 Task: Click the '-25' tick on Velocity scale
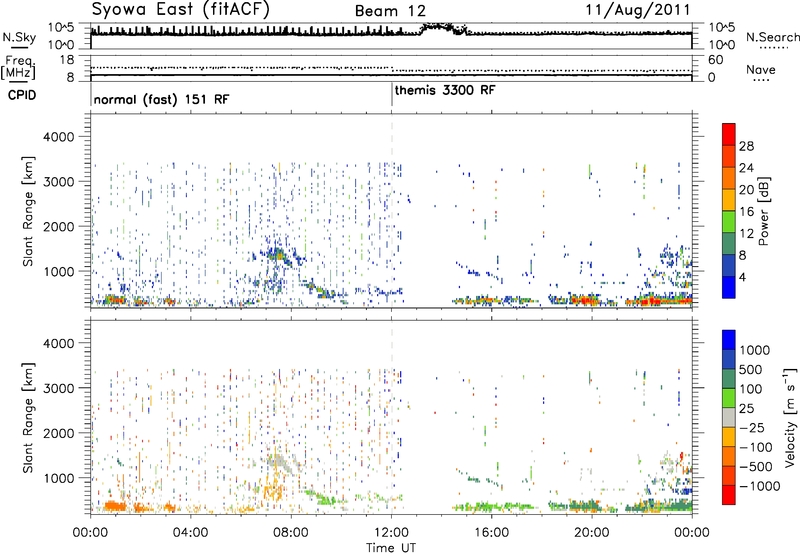pyautogui.click(x=752, y=427)
